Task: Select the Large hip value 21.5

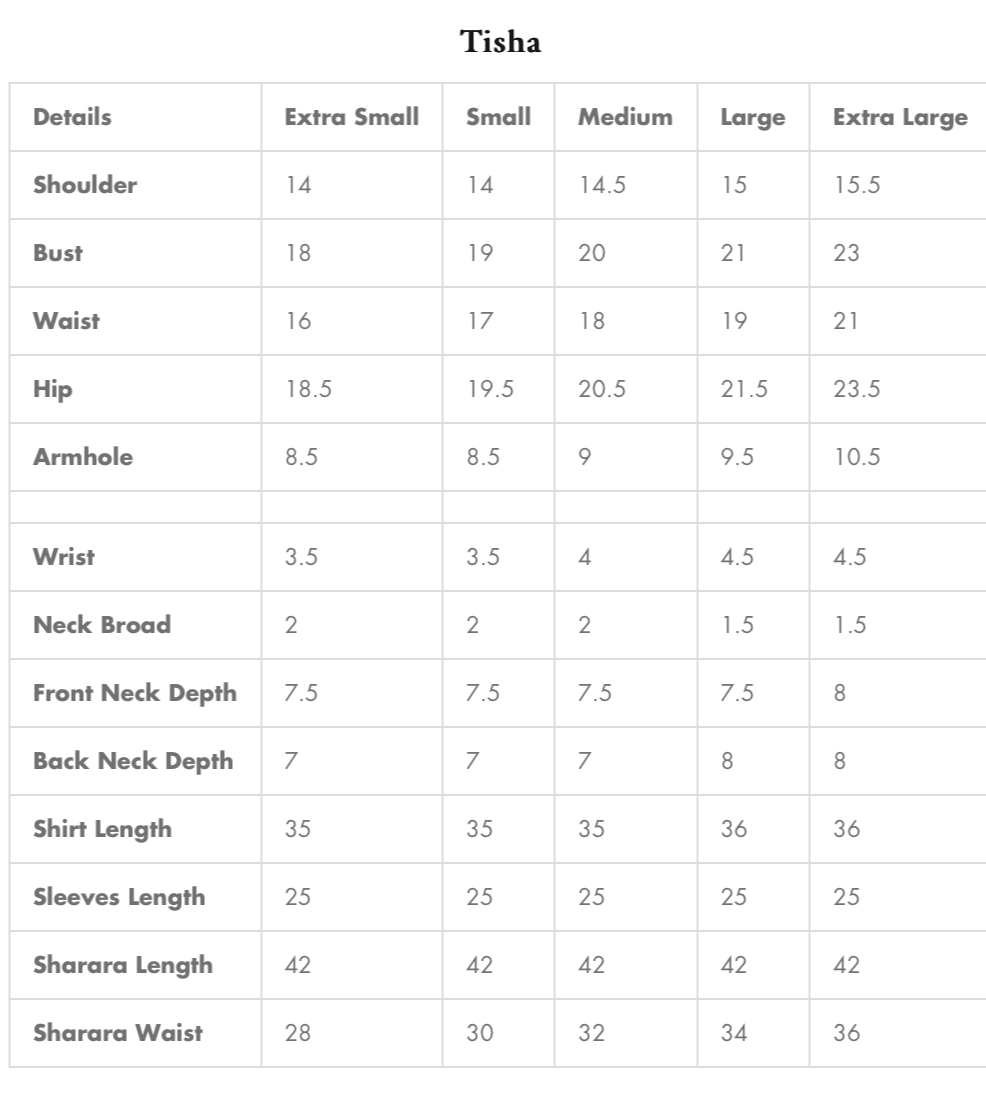Action: coord(744,389)
